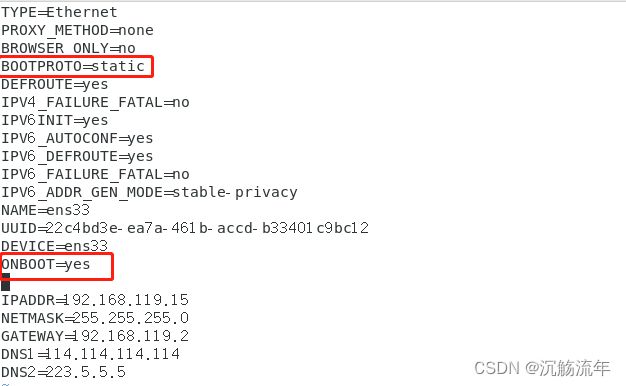Place cursor on IPV6INIT=yes line
Image resolution: width=626 pixels, height=386 pixels.
[x=55, y=120]
